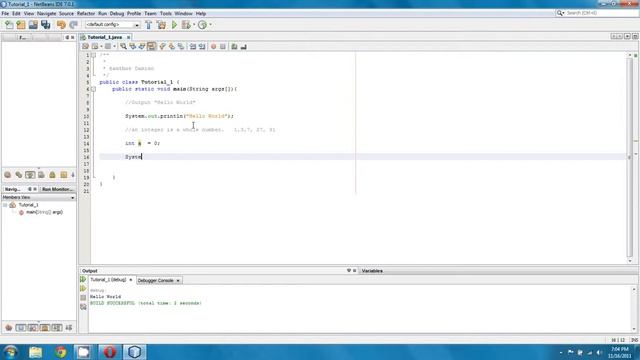Open the File menu
The image size is (640, 360).
click(5, 13)
